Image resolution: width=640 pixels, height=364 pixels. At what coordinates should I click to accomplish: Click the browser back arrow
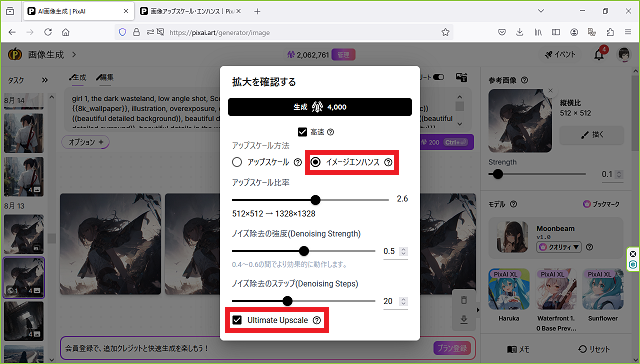pyautogui.click(x=12, y=32)
